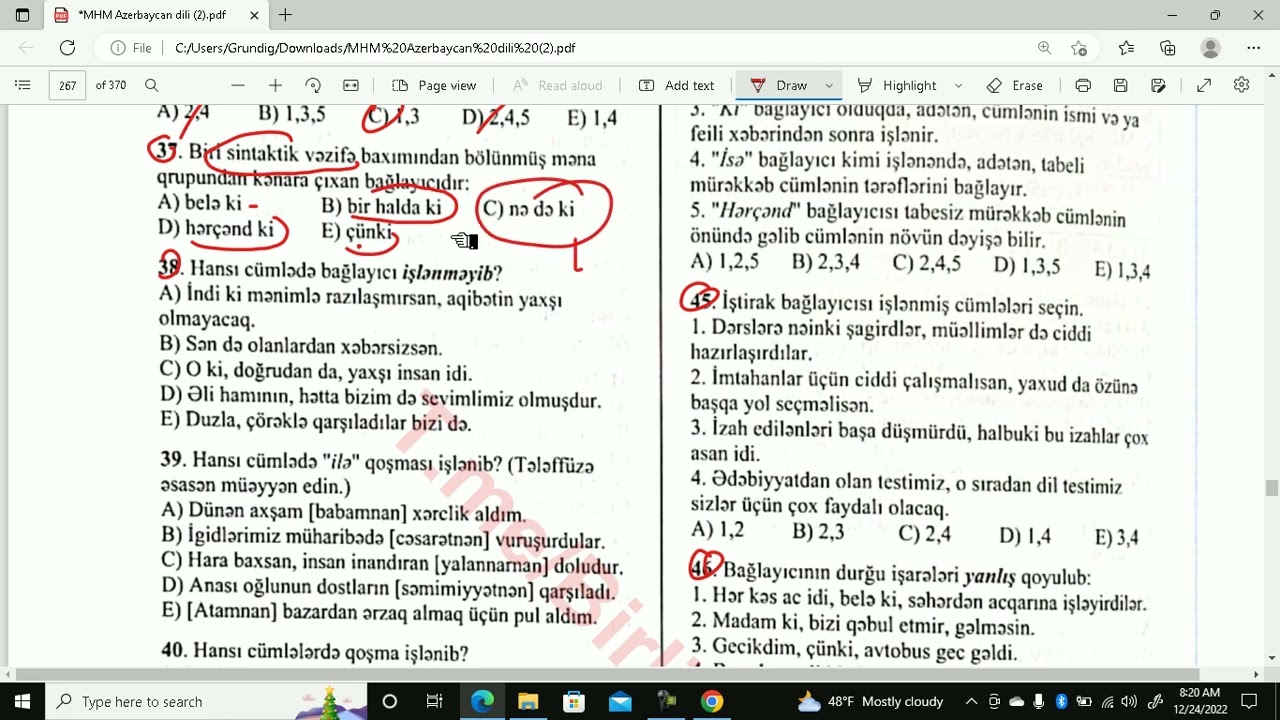
Task: Open the Windows Start menu
Action: (x=23, y=701)
